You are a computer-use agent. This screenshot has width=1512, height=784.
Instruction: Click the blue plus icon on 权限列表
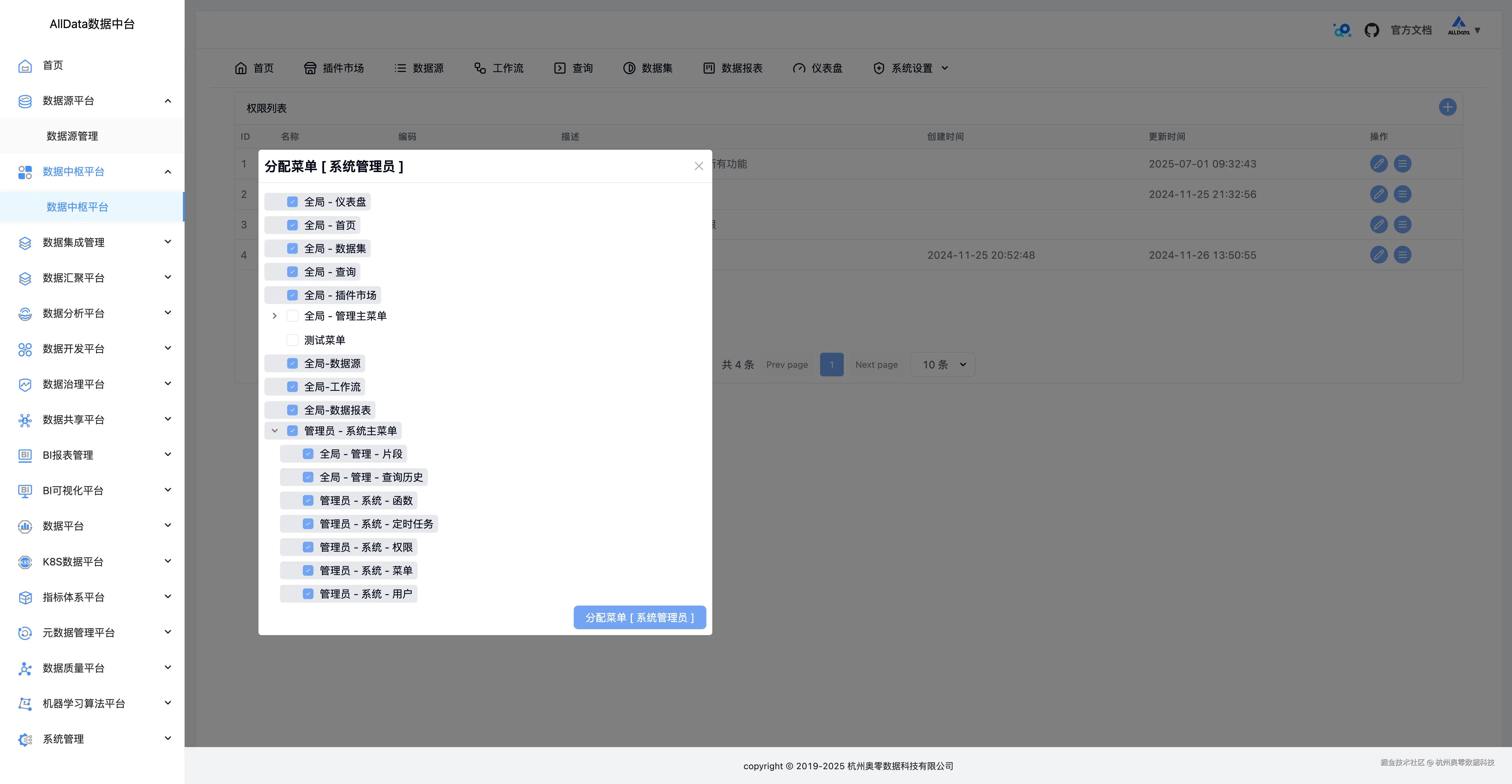tap(1447, 108)
